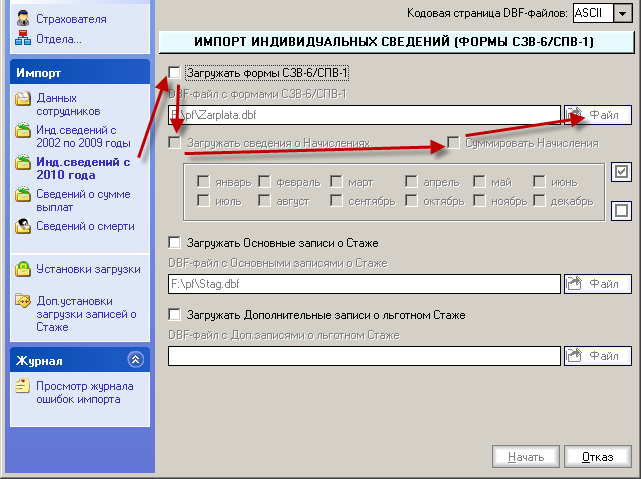Toggle Суммировать Начисления checkbox
Screen dimensions: 641x479
tap(453, 143)
